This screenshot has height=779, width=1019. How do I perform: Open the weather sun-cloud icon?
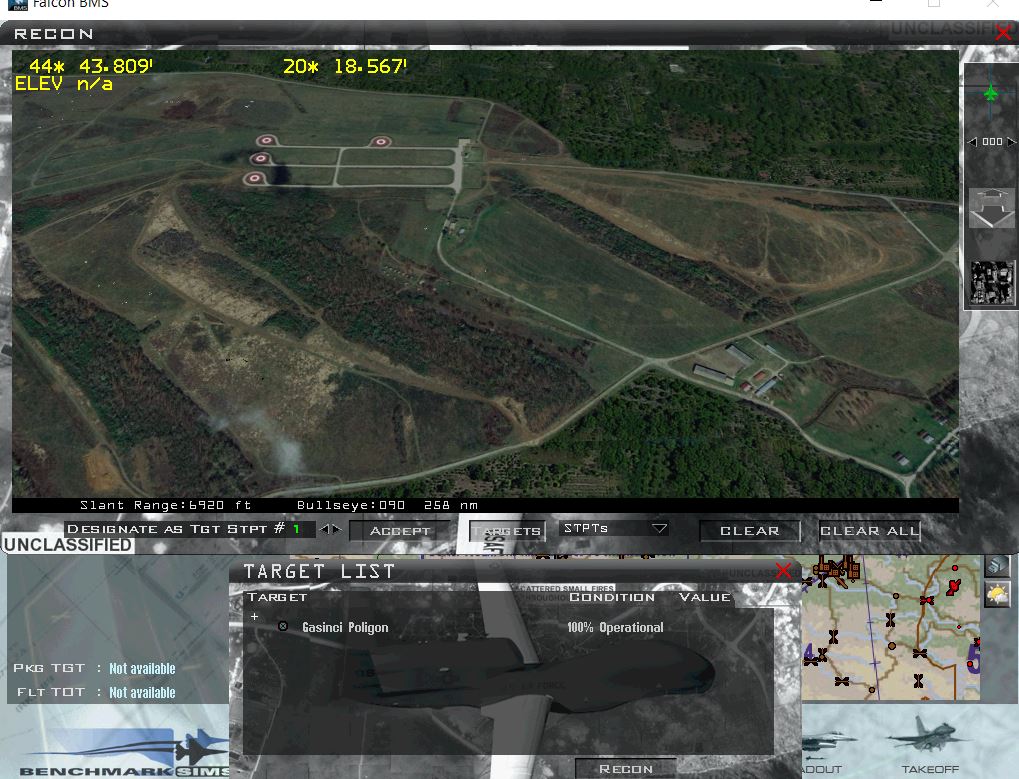(x=998, y=594)
